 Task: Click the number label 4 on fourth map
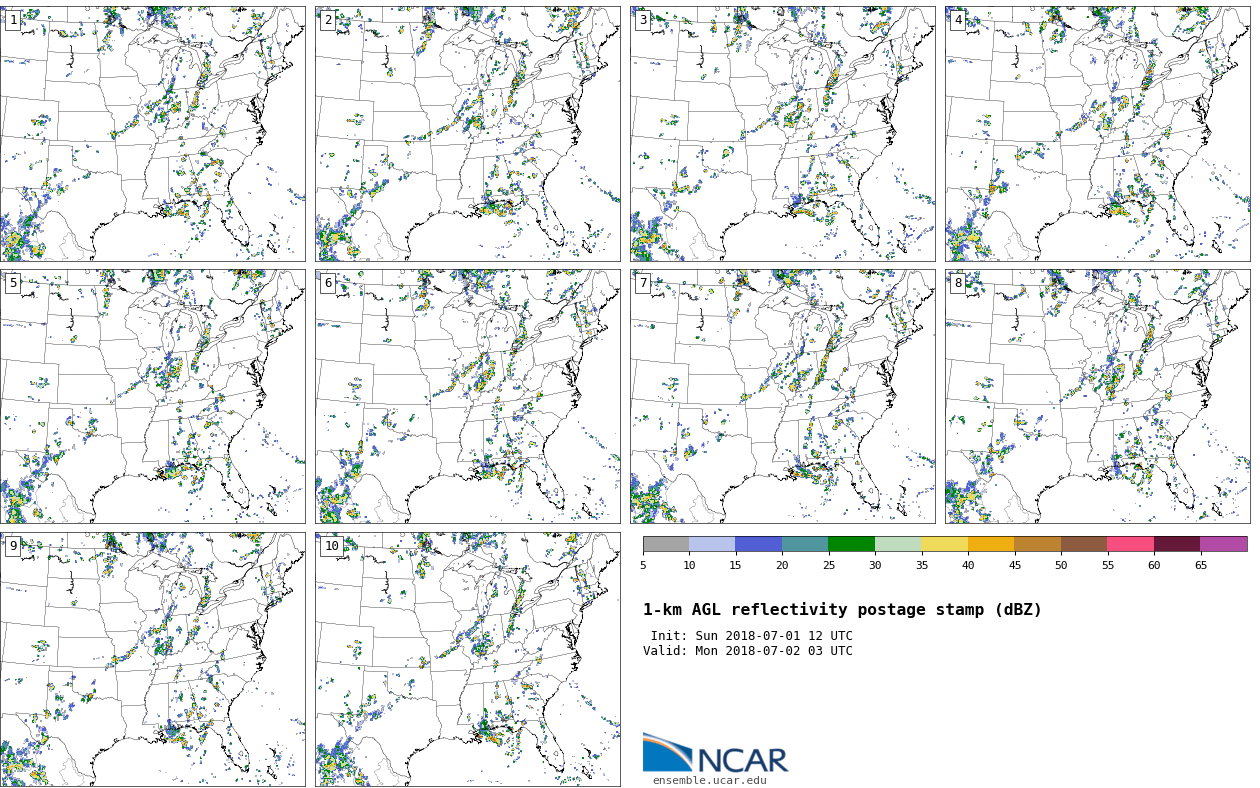(x=958, y=20)
